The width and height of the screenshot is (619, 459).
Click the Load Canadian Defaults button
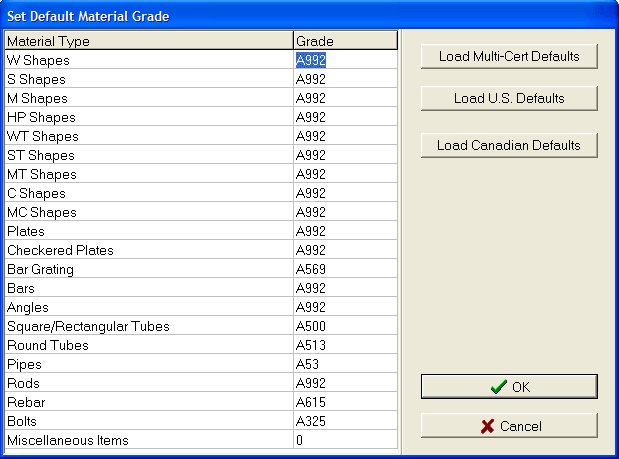coord(509,145)
